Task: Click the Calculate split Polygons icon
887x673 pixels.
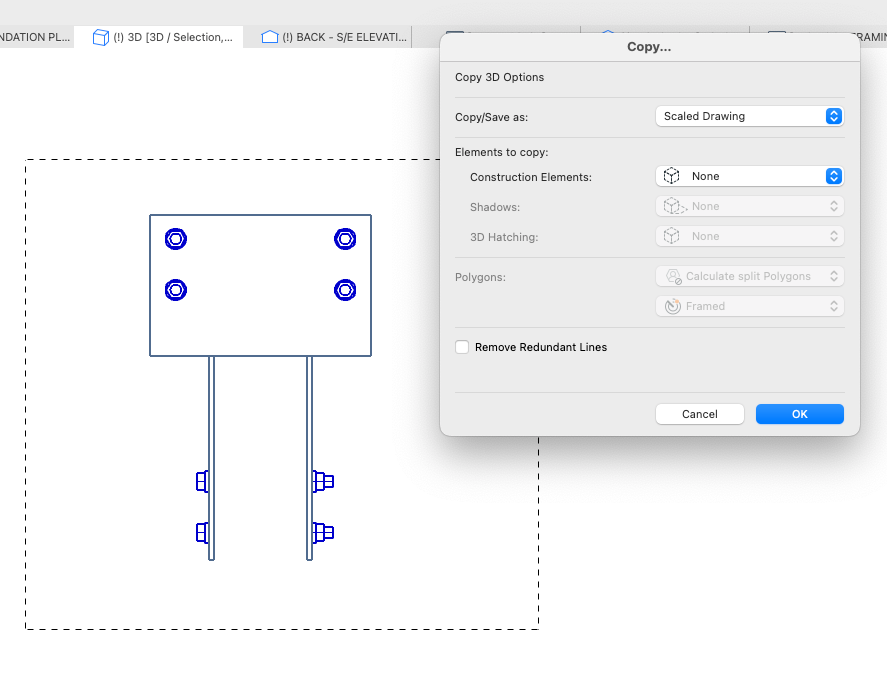Action: pos(673,276)
